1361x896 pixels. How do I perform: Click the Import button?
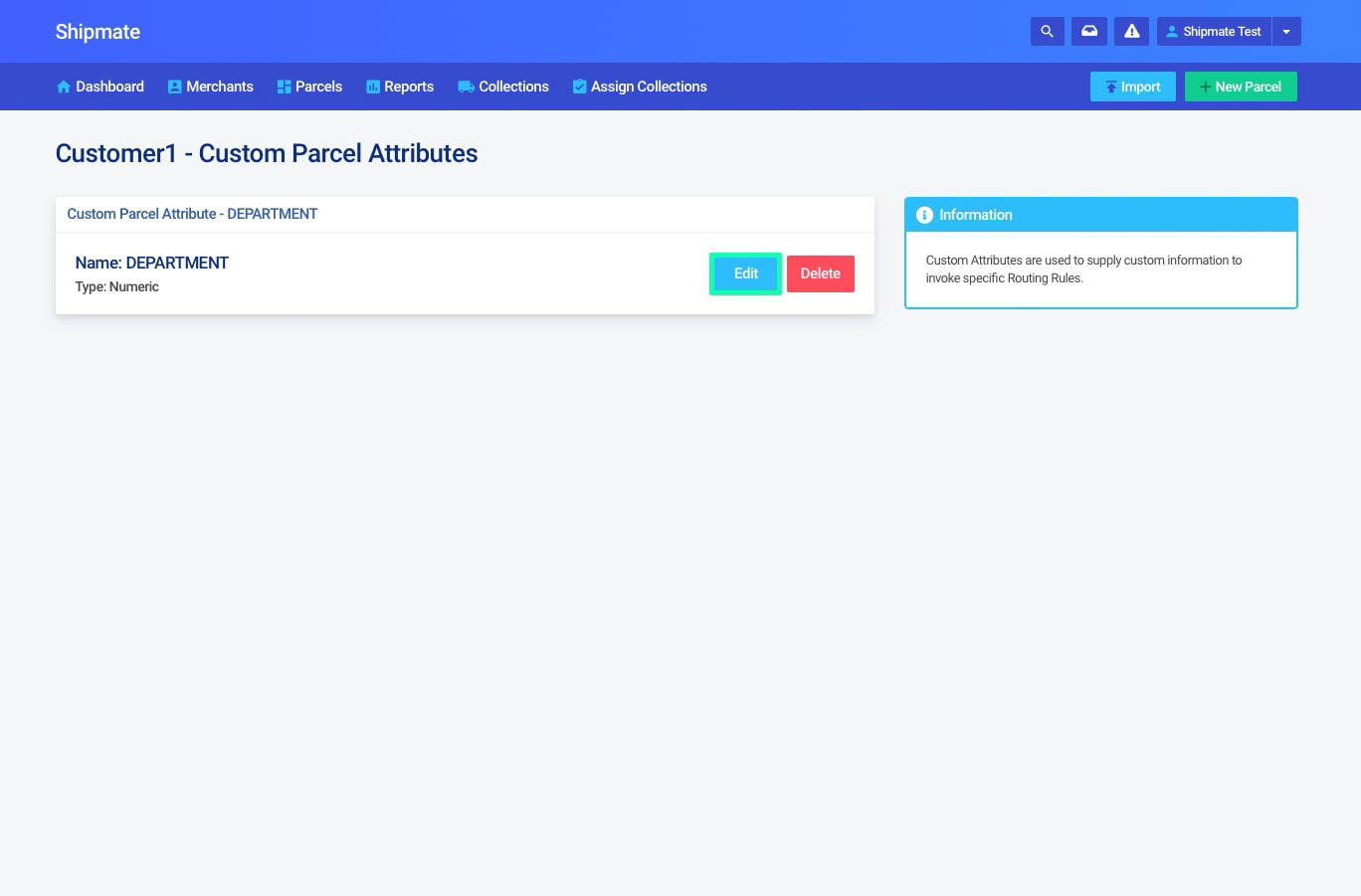1133,87
